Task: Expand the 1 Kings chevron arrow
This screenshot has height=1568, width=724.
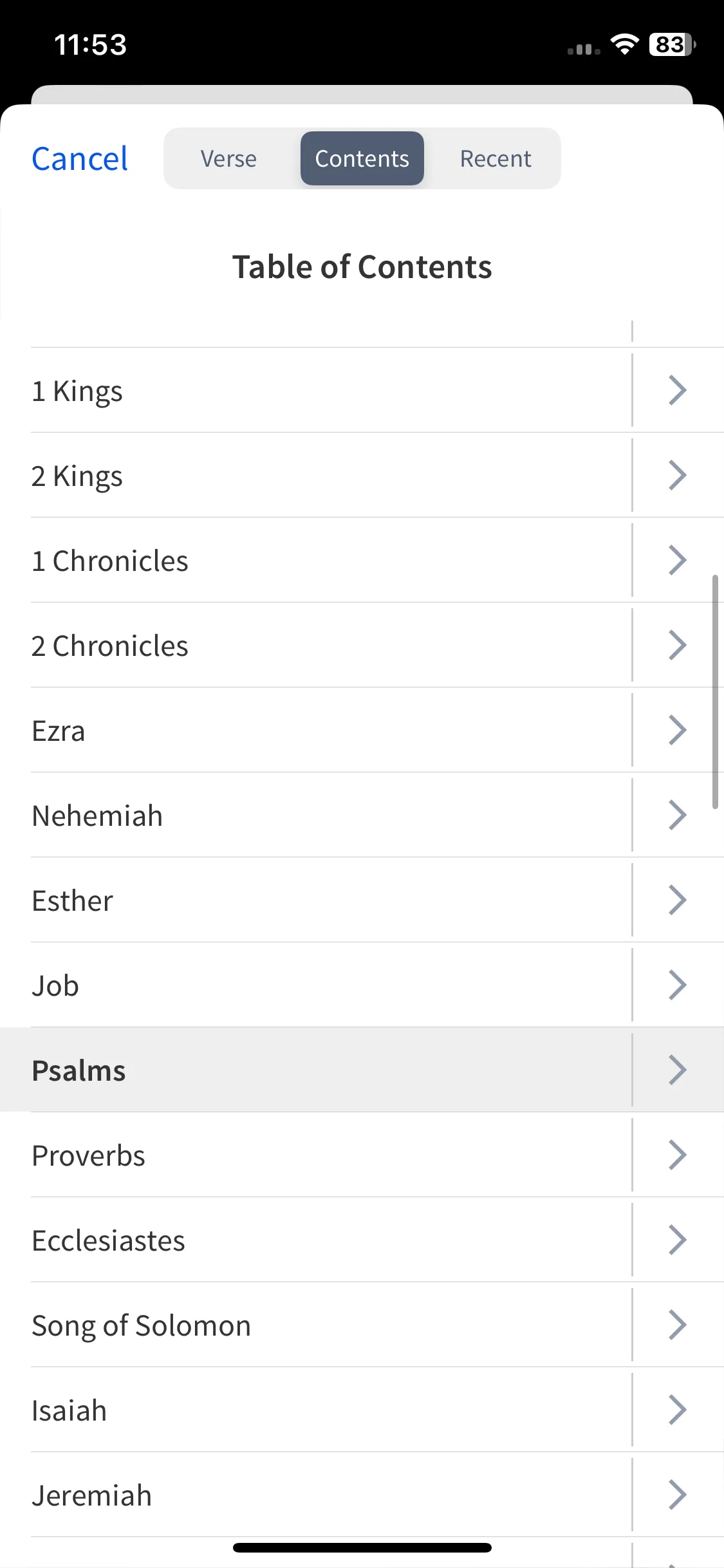Action: (x=678, y=390)
